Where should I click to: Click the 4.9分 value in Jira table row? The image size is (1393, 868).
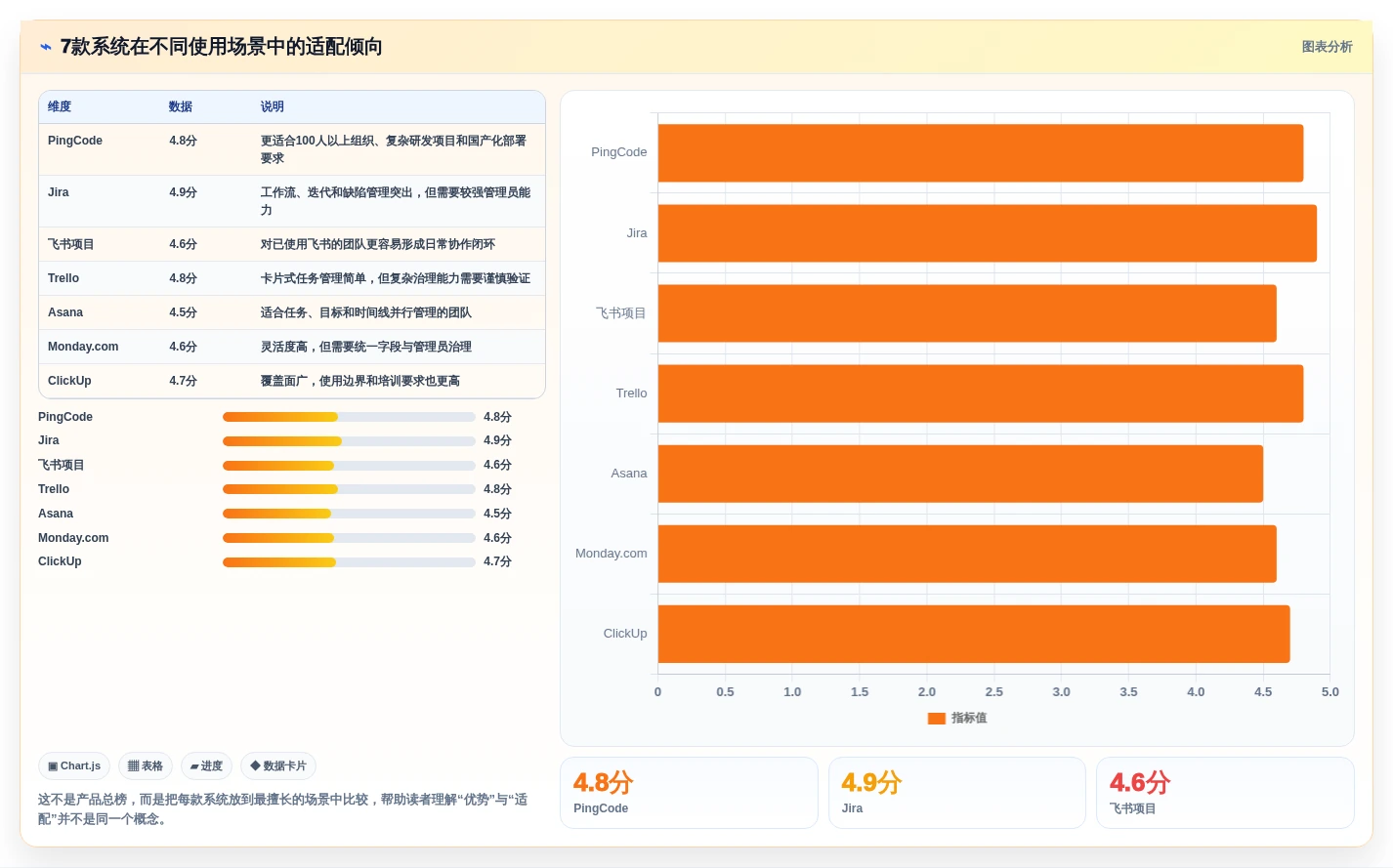(183, 192)
